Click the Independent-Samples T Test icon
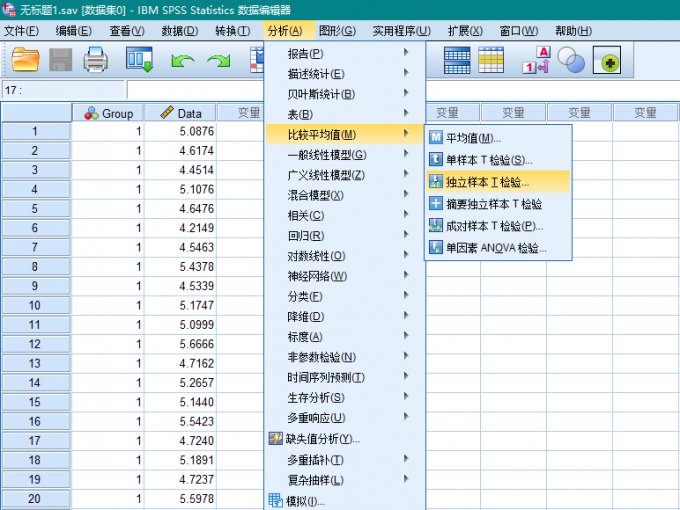Image resolution: width=680 pixels, height=510 pixels. pos(435,181)
